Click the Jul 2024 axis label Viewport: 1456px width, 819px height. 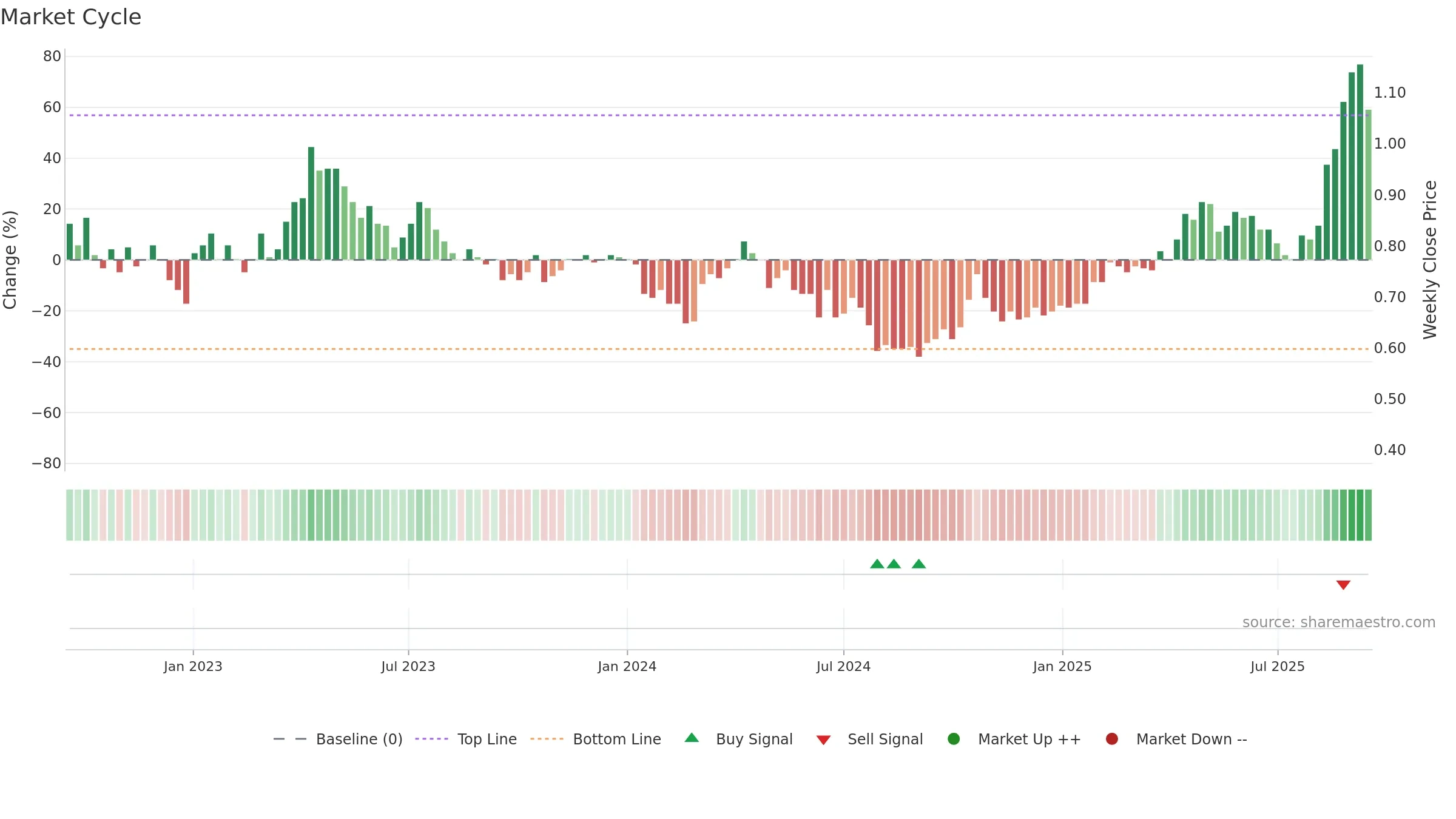coord(843,667)
